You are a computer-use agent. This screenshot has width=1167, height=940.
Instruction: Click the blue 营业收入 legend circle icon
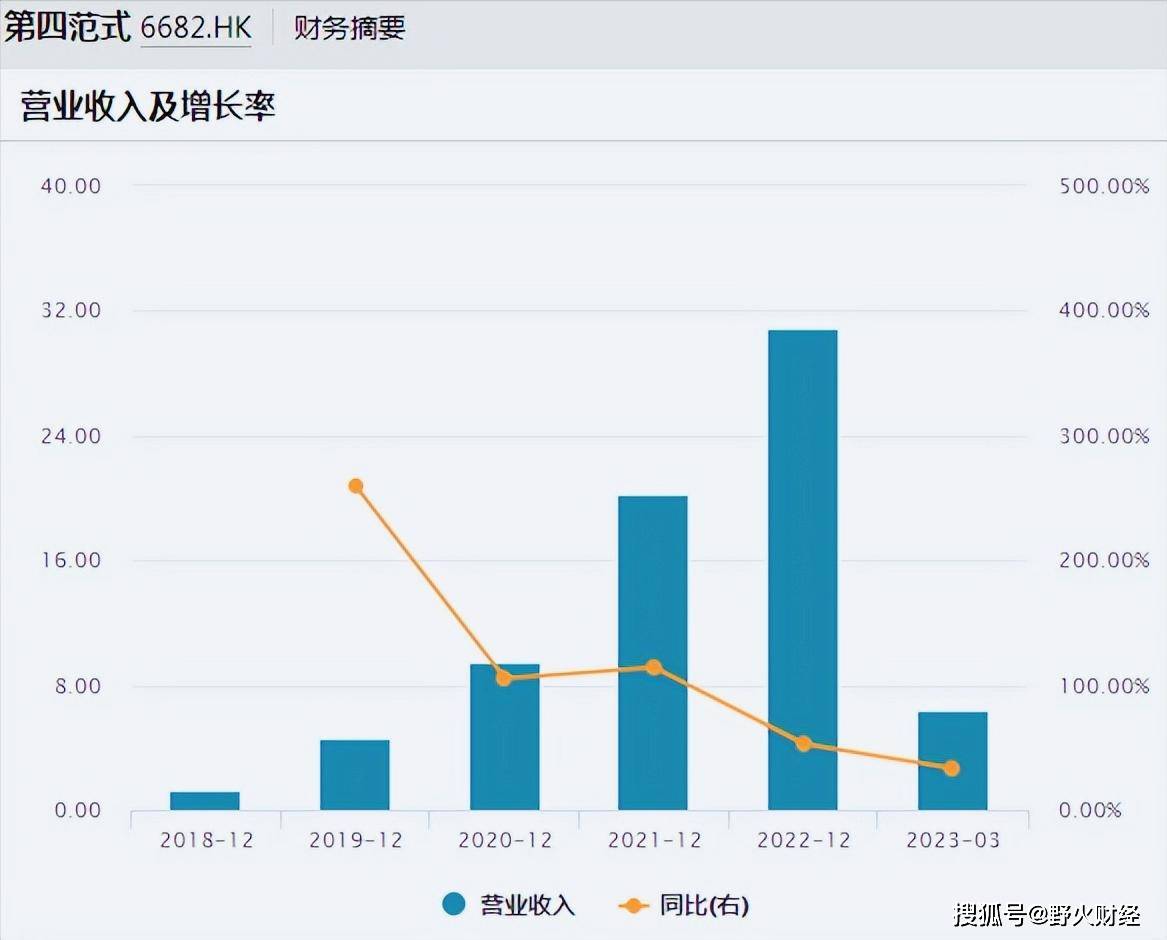[x=455, y=905]
